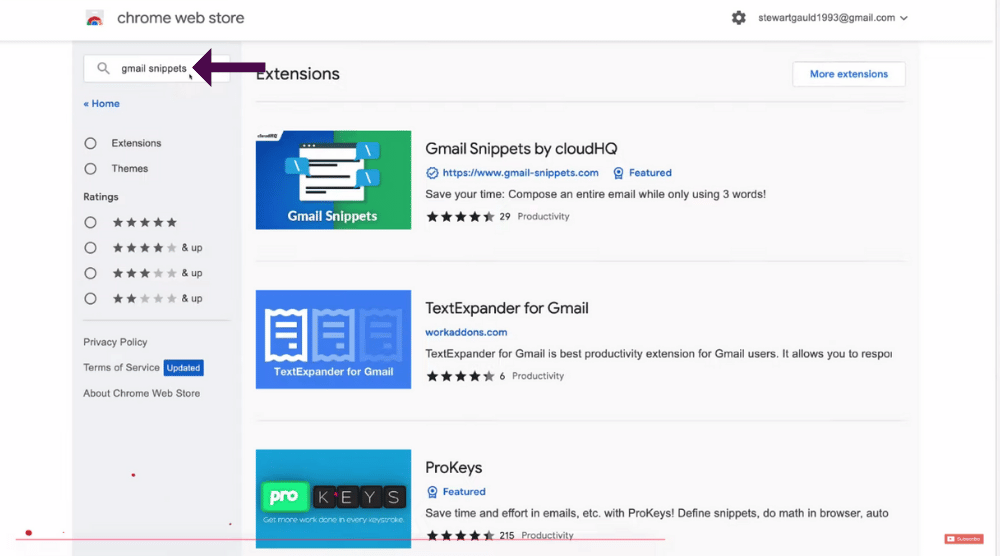Open About Chrome Web Store link
Viewport: 1000px width, 556px height.
coord(142,393)
